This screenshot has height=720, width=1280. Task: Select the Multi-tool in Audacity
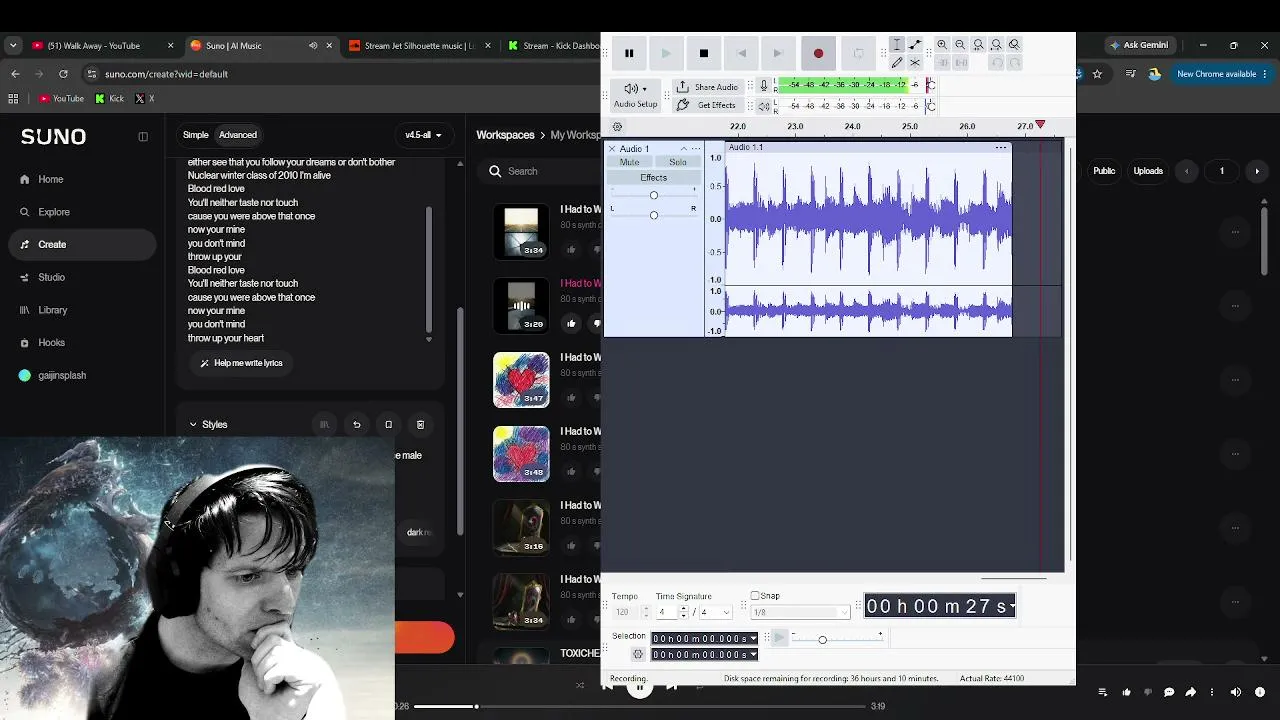[915, 63]
